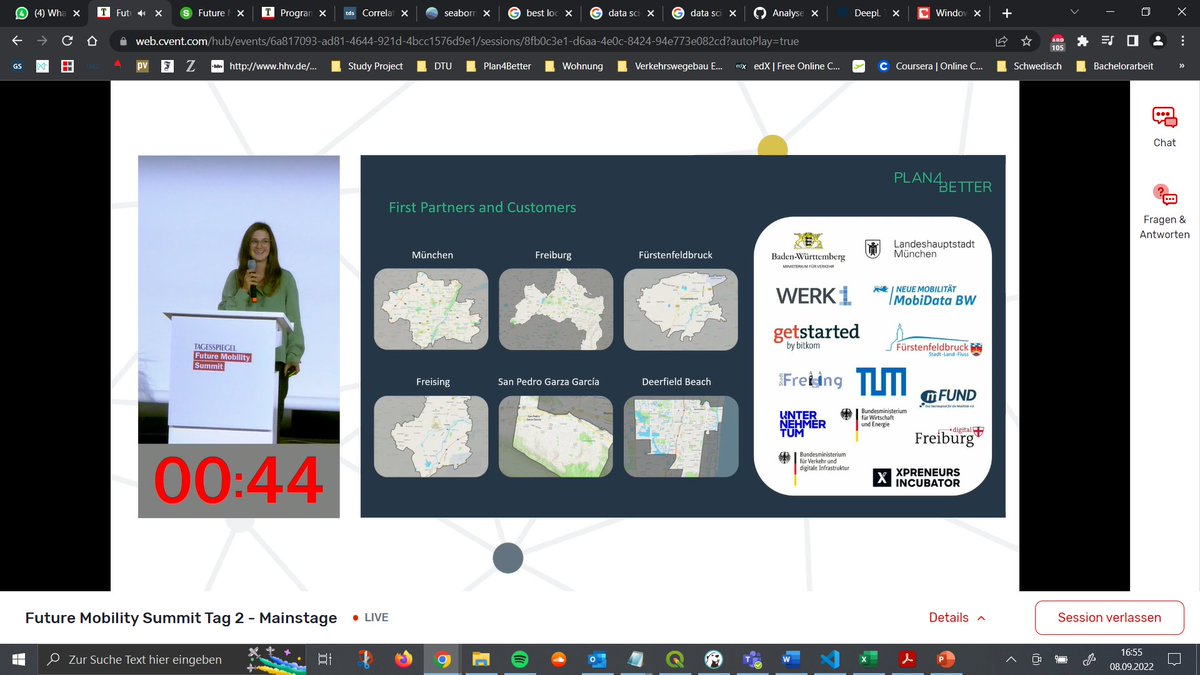Image resolution: width=1200 pixels, height=675 pixels.
Task: Open Fragen & Antworten panel
Action: click(1164, 194)
